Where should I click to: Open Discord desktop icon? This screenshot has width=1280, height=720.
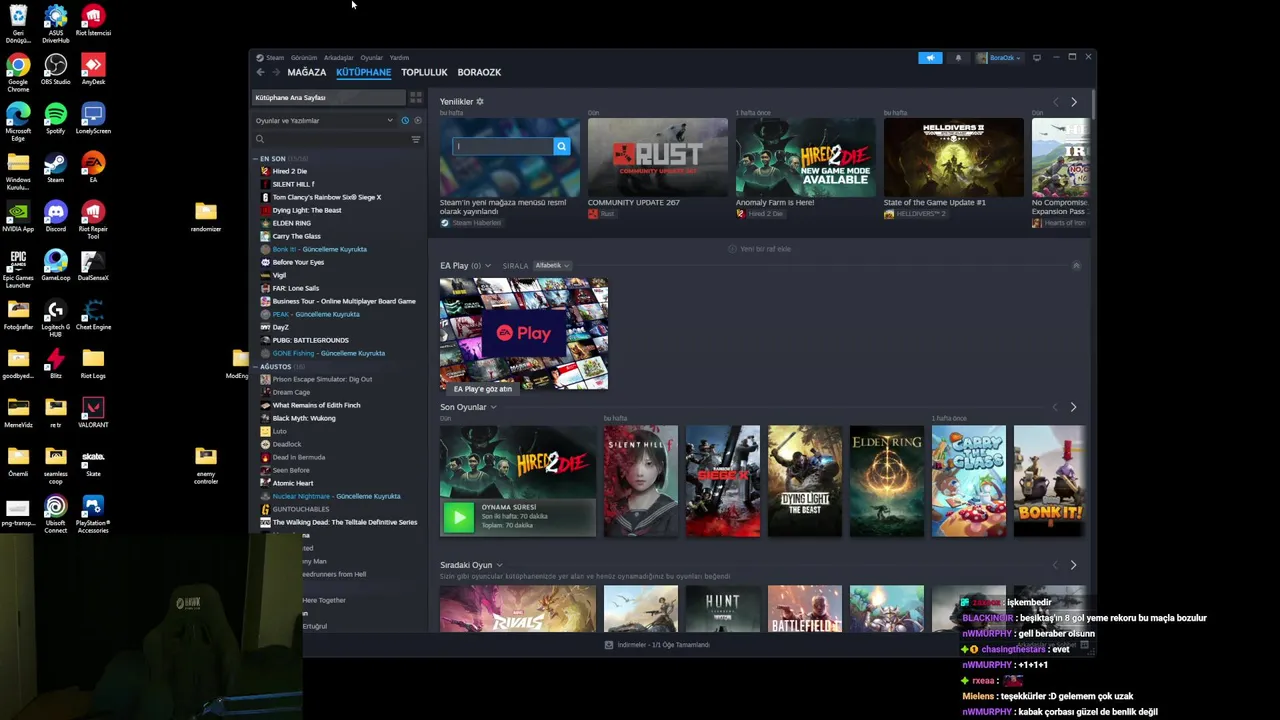point(56,216)
